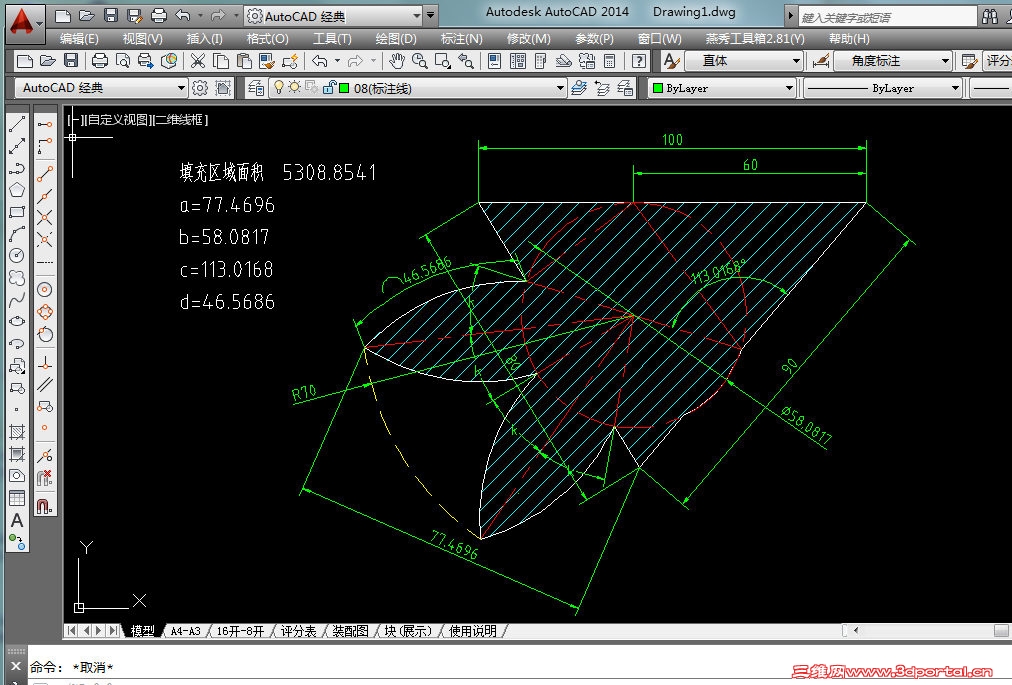
Task: Open the 修改(M) menu
Action: tap(529, 39)
